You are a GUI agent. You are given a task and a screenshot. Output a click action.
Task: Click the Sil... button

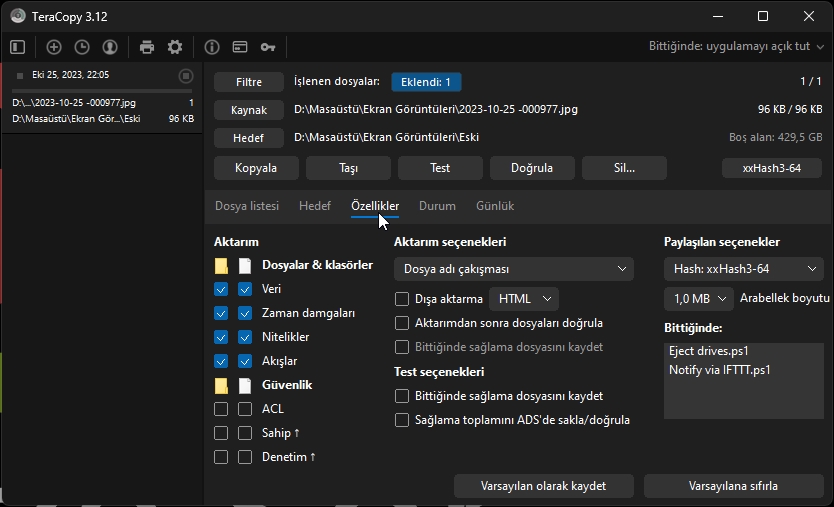624,168
